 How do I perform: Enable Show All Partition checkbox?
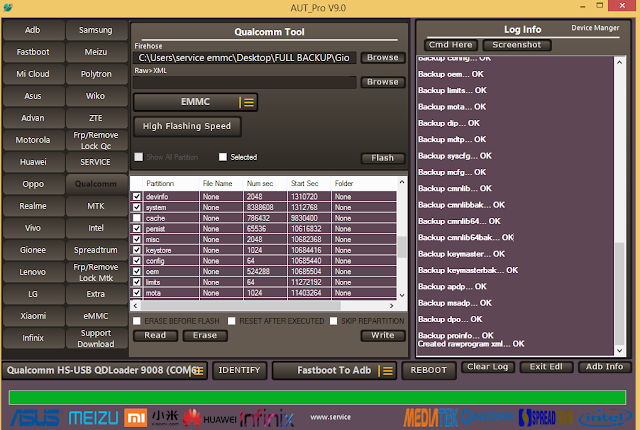pyautogui.click(x=139, y=157)
